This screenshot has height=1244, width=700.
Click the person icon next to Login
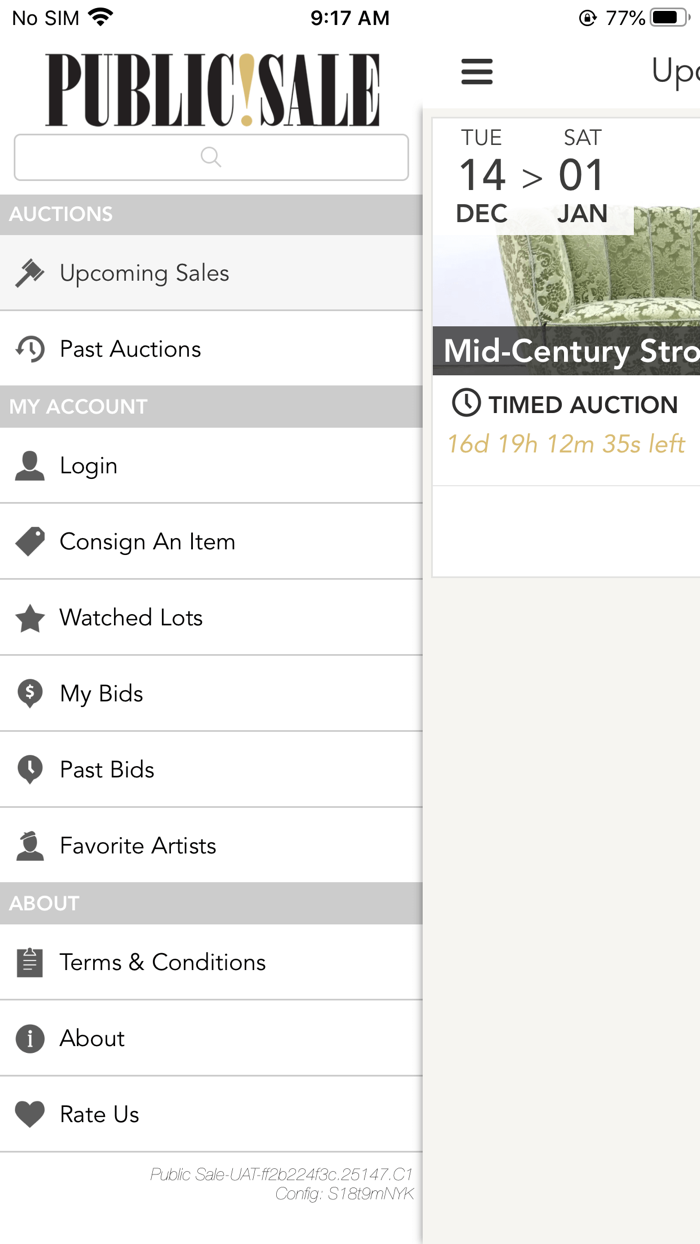pos(30,466)
